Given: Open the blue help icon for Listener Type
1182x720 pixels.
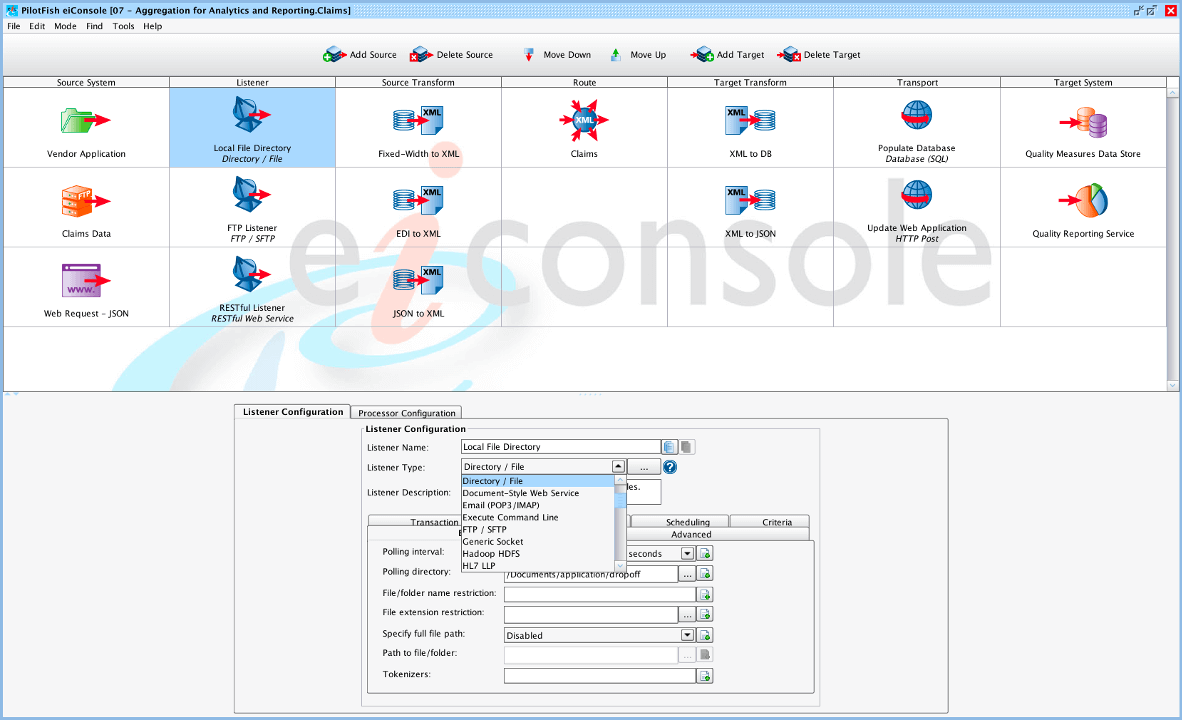Looking at the screenshot, I should 669,467.
